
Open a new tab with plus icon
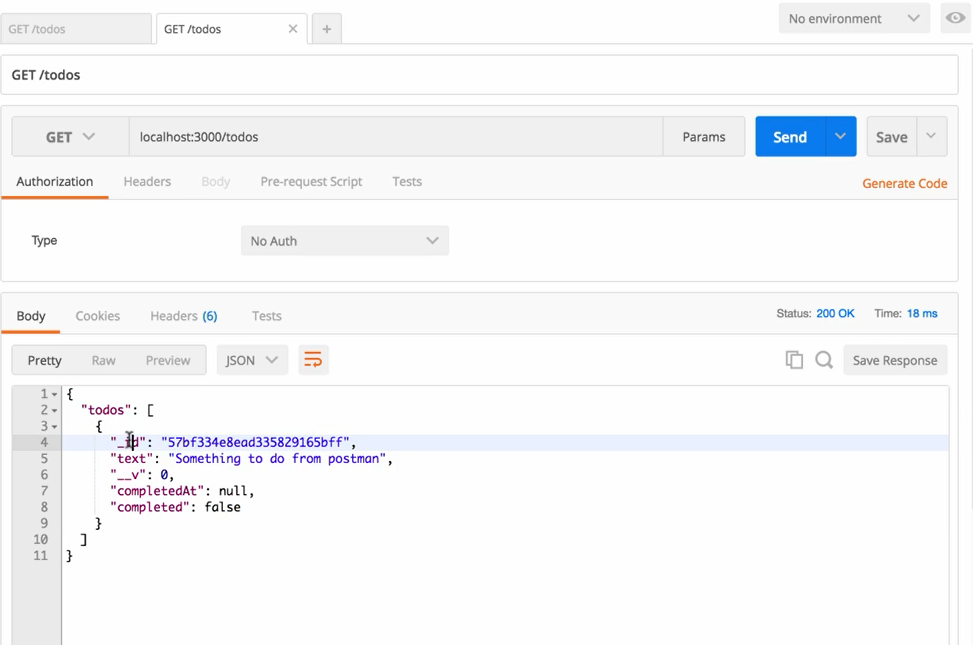pos(326,29)
